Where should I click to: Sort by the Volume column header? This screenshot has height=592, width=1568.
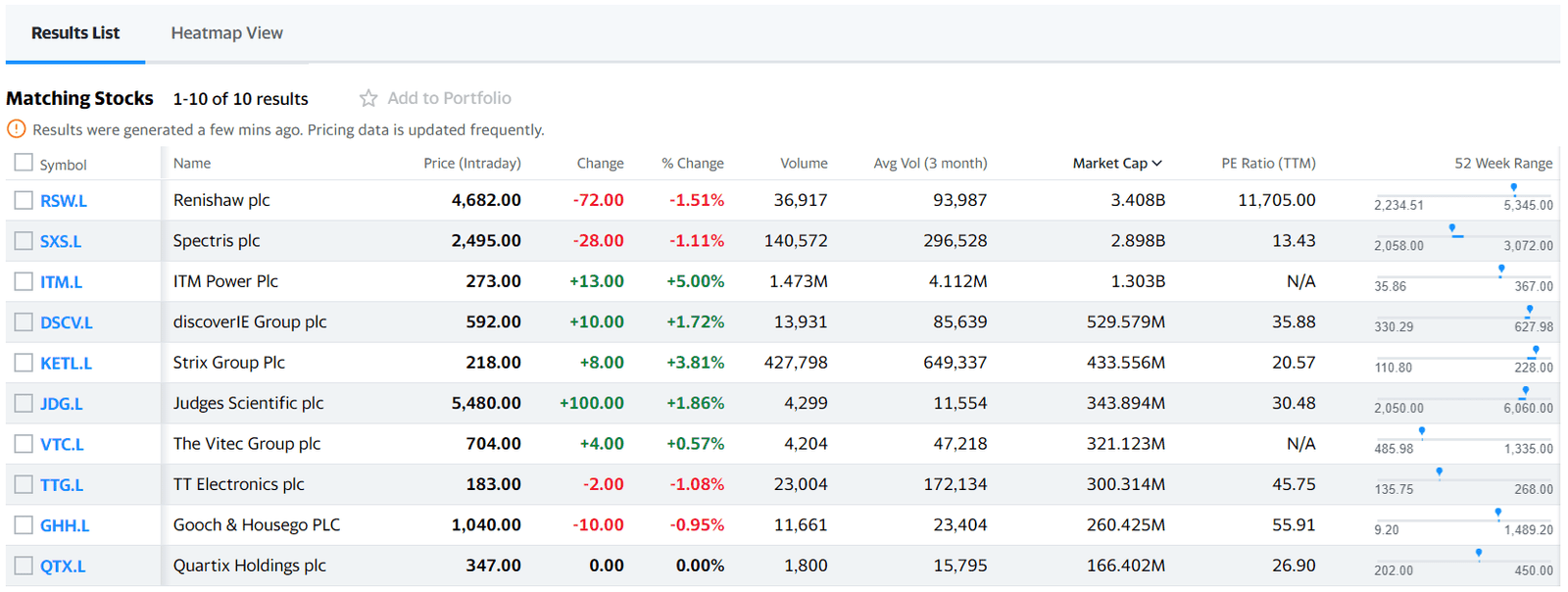tap(804, 164)
